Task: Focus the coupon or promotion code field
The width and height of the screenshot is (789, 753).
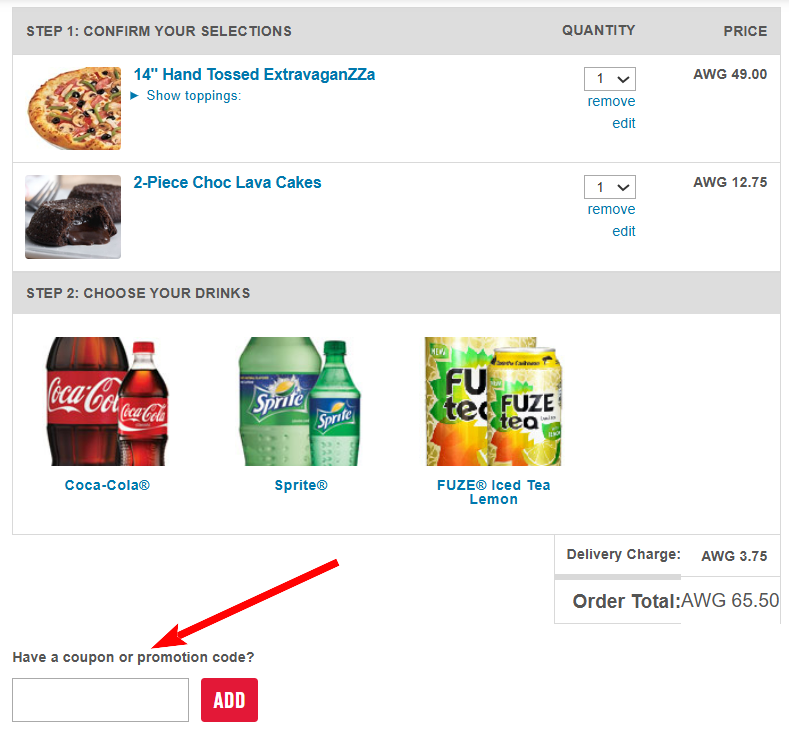Action: coord(100,700)
